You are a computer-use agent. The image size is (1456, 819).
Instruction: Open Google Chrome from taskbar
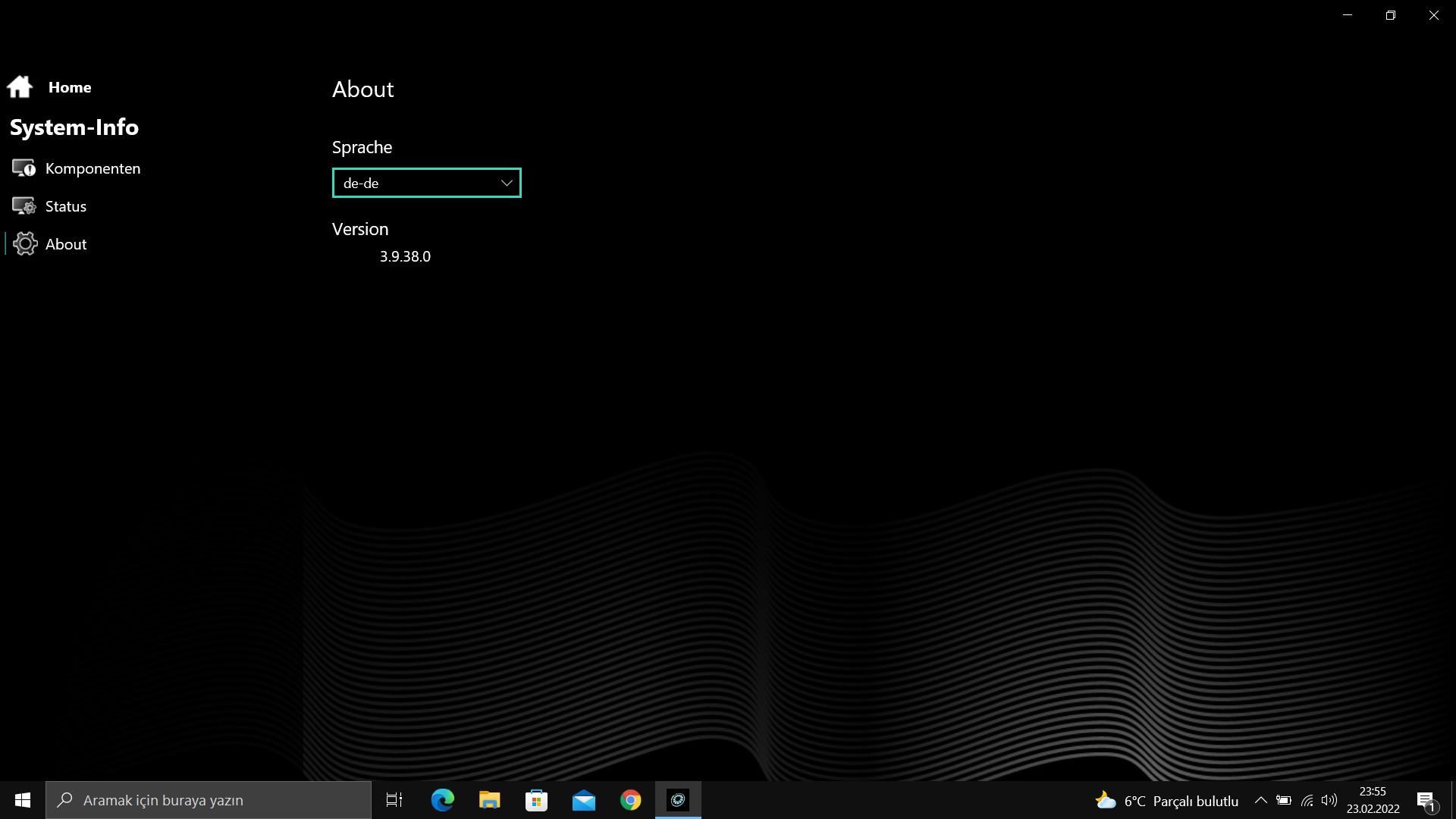point(631,800)
